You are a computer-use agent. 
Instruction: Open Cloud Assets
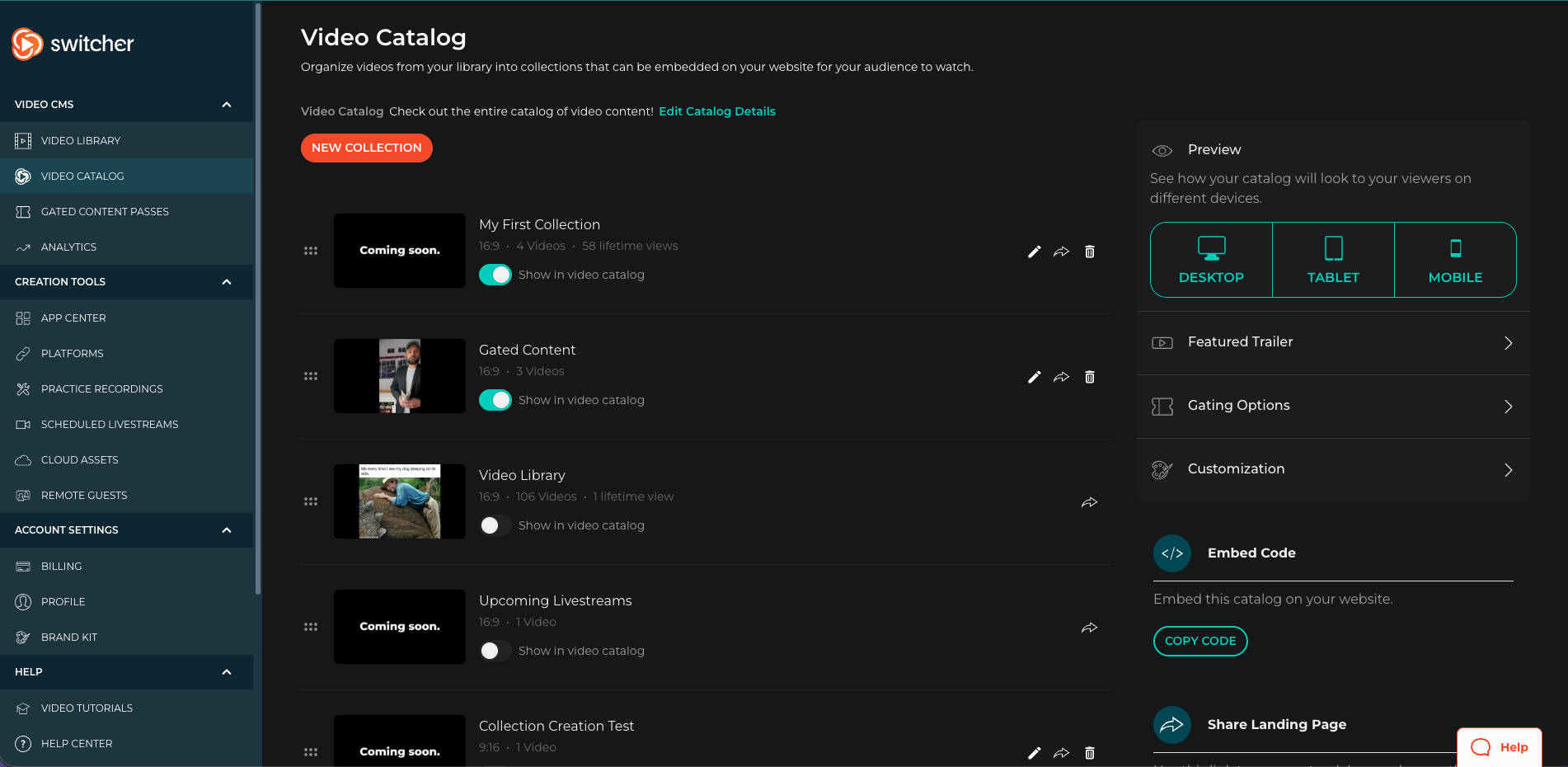127,460
